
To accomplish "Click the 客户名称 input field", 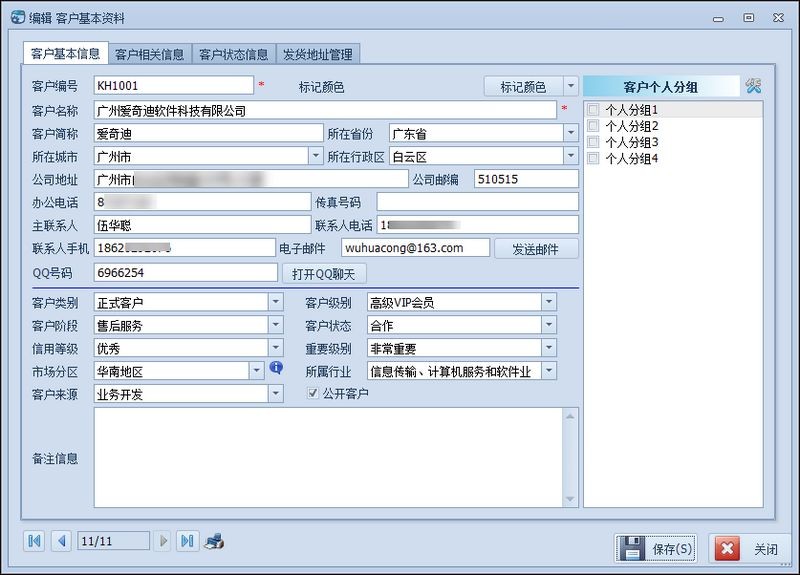I will [x=325, y=110].
